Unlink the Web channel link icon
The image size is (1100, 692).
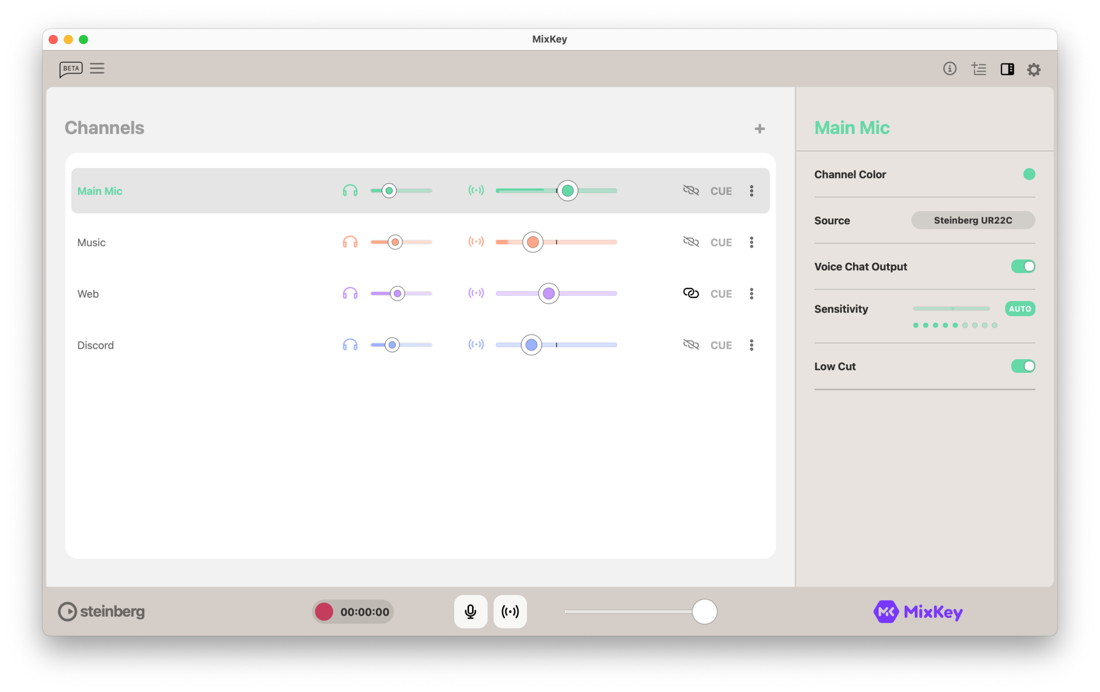pyautogui.click(x=691, y=294)
